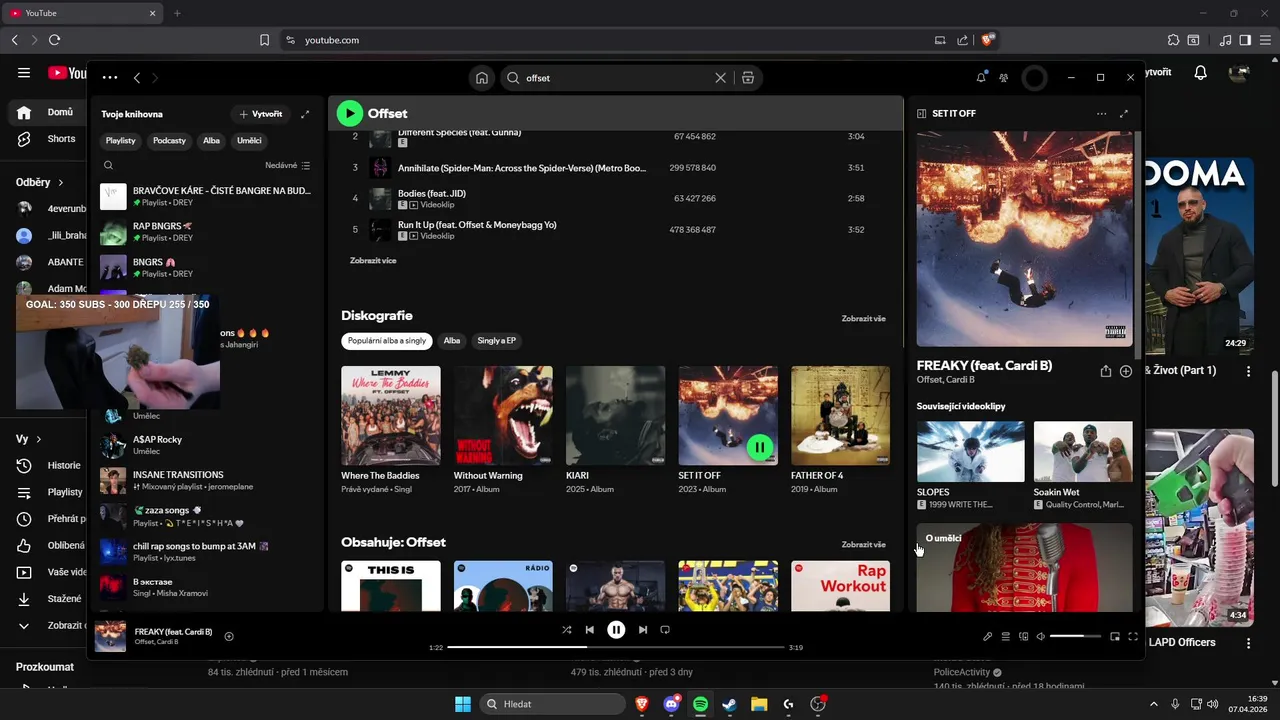Open the Spotify profile avatar circle
Viewport: 1280px width, 720px height.
click(x=1035, y=78)
